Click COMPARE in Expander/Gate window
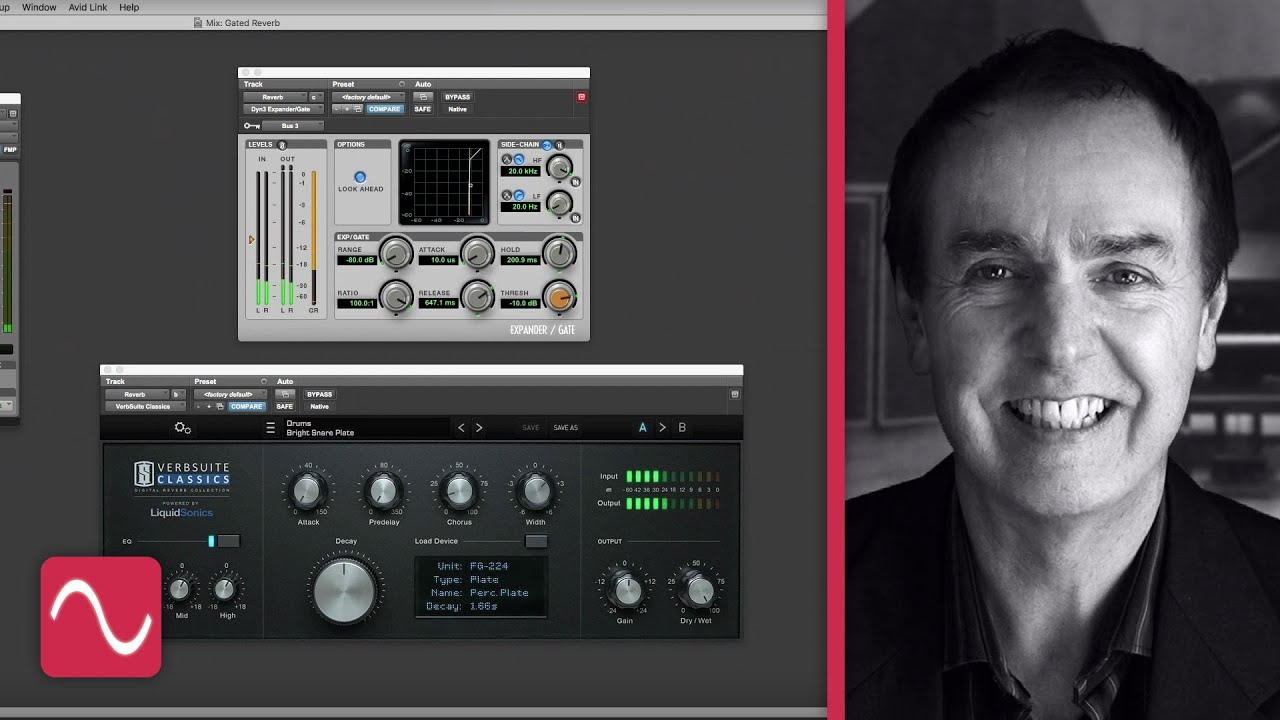This screenshot has height=720, width=1280. (385, 109)
